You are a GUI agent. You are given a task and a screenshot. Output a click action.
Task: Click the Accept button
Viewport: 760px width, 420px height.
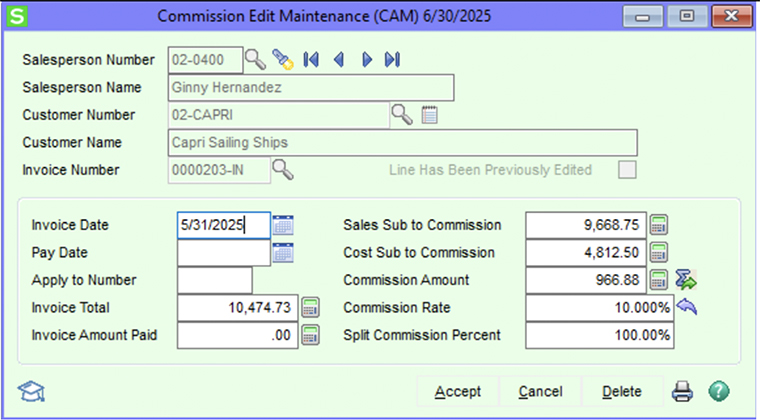pos(458,391)
